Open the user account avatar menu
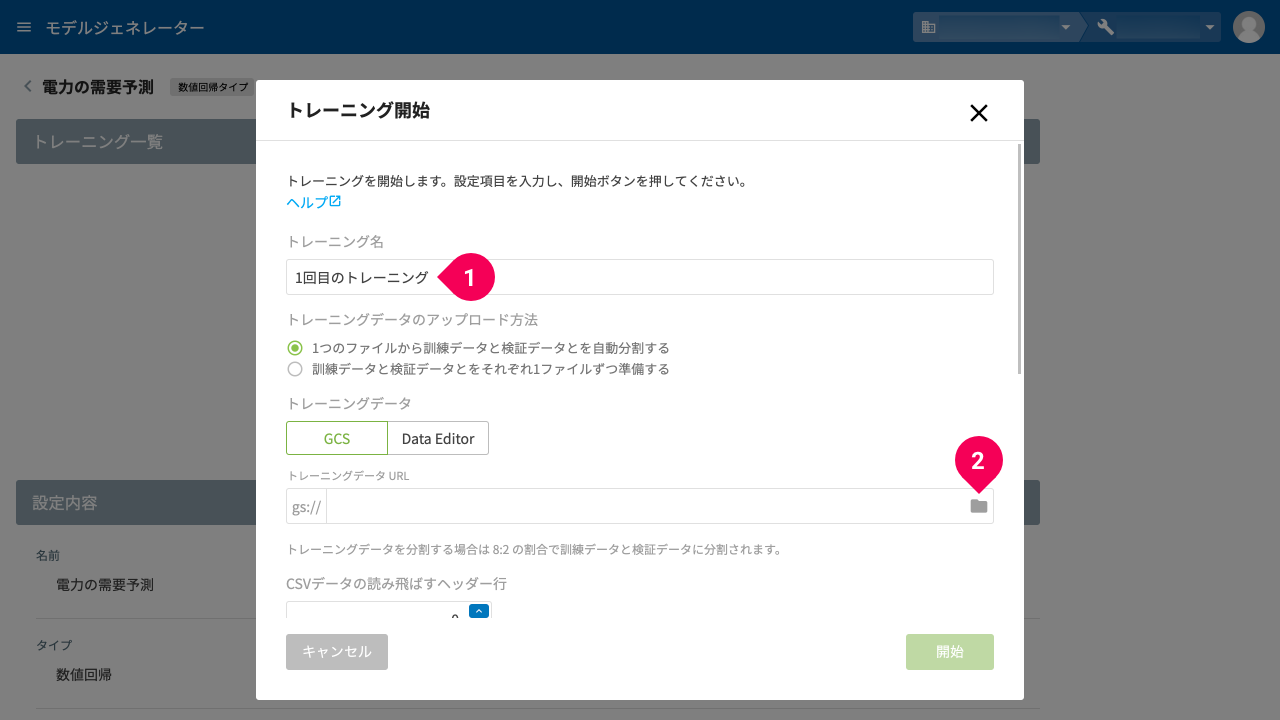The height and width of the screenshot is (720, 1280). (1249, 27)
